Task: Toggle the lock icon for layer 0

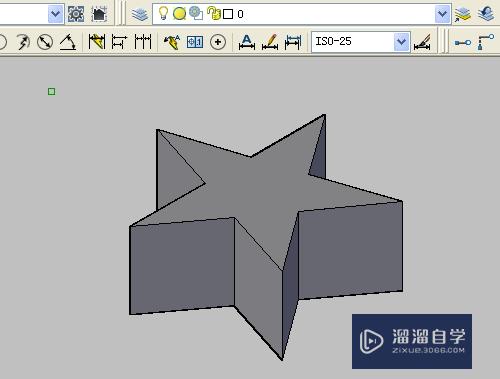Action: [x=214, y=13]
